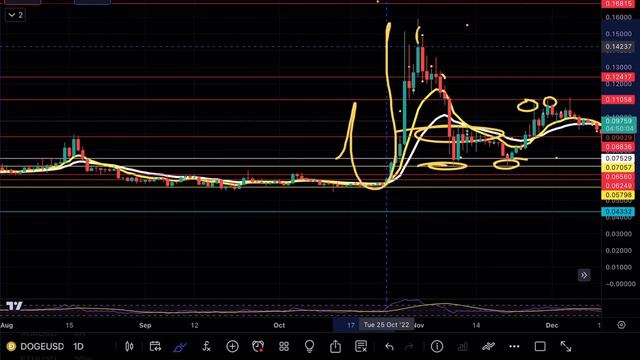
Task: Click the trend lines indicator icon
Action: (488, 347)
